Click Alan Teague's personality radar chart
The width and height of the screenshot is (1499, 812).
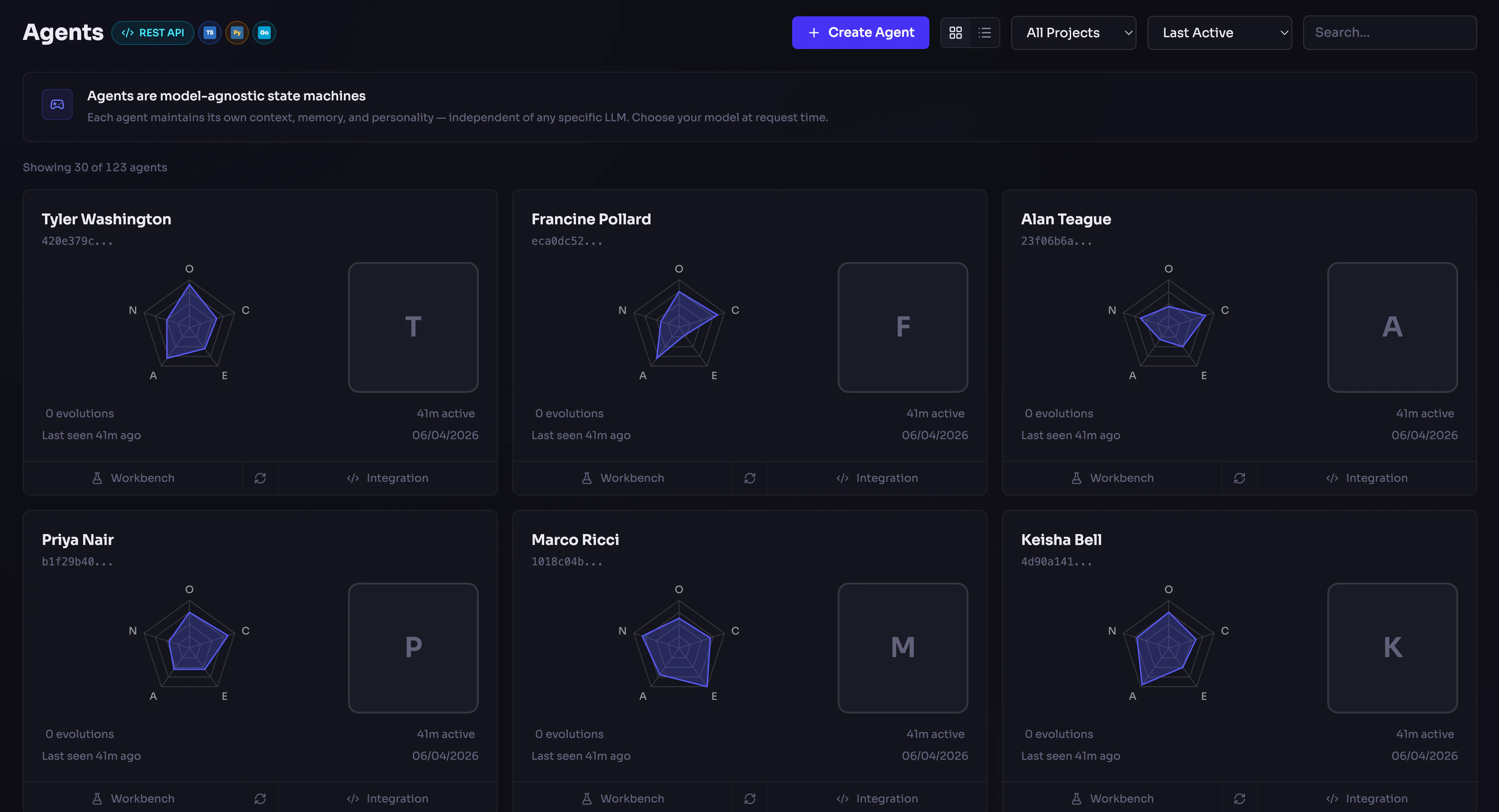click(1168, 325)
